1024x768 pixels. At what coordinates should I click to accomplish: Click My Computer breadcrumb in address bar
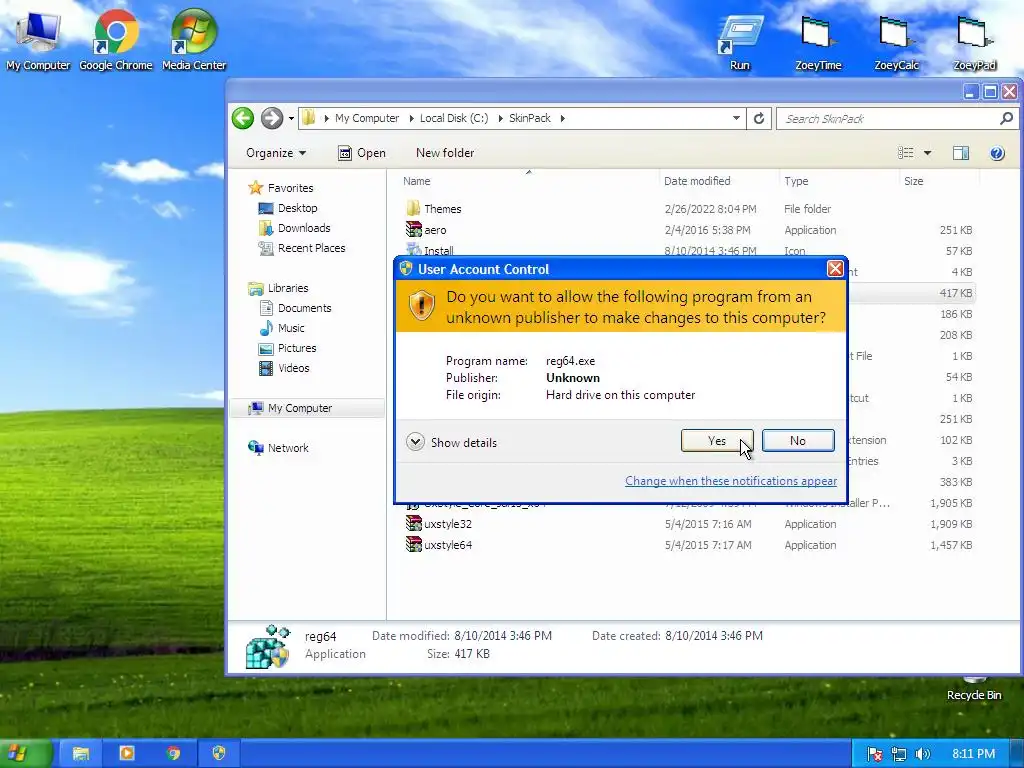click(366, 118)
